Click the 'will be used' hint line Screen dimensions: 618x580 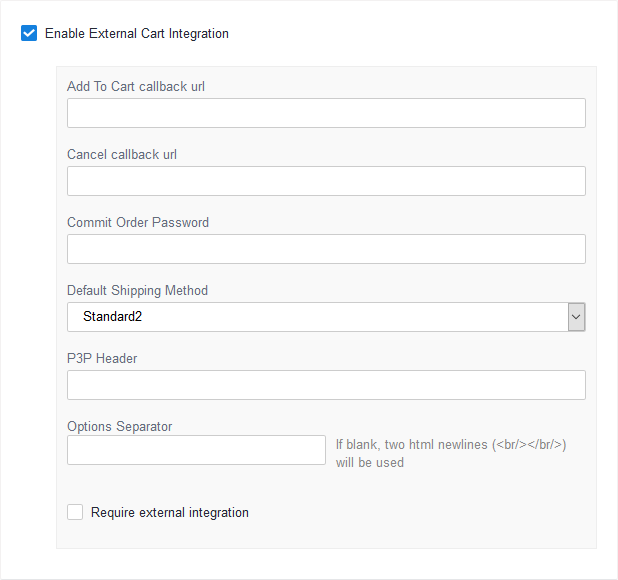coord(370,463)
